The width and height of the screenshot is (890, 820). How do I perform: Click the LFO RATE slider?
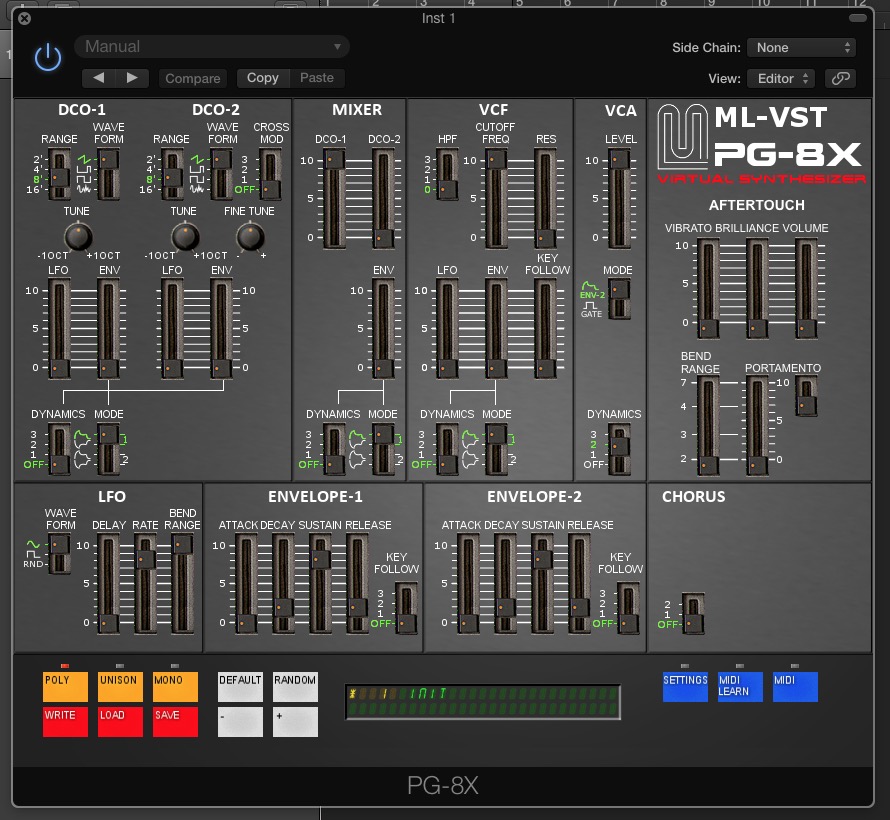pyautogui.click(x=145, y=584)
